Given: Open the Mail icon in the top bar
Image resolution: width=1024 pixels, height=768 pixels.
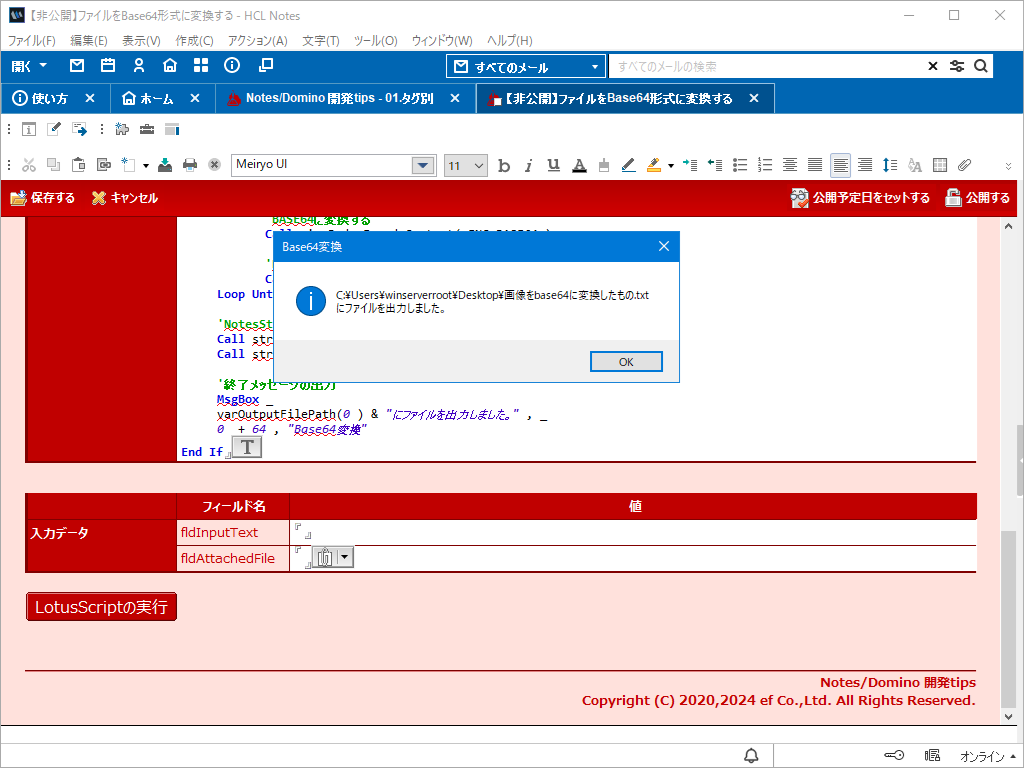Looking at the screenshot, I should point(77,66).
